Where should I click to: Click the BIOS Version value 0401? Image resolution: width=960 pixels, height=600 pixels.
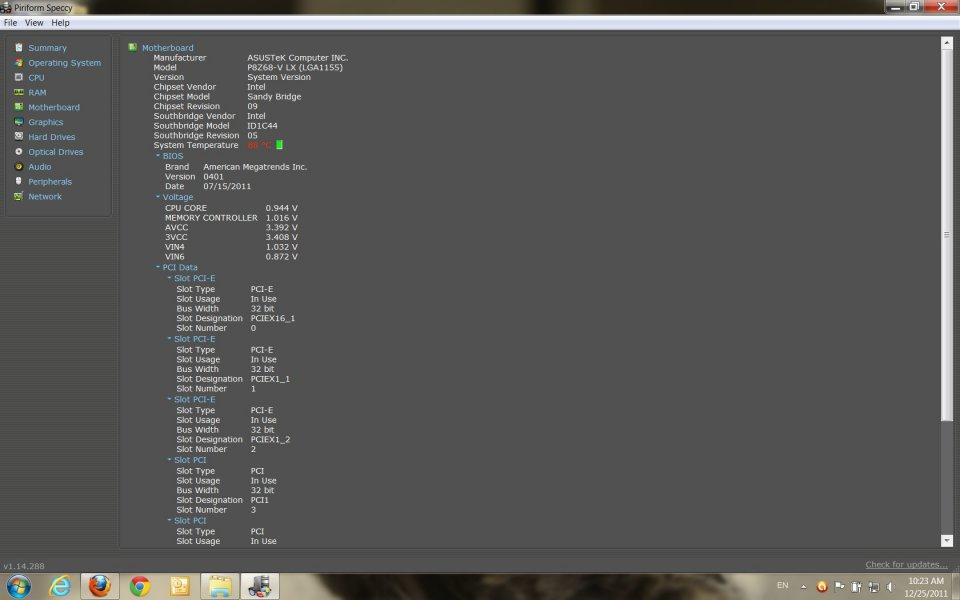click(x=214, y=176)
